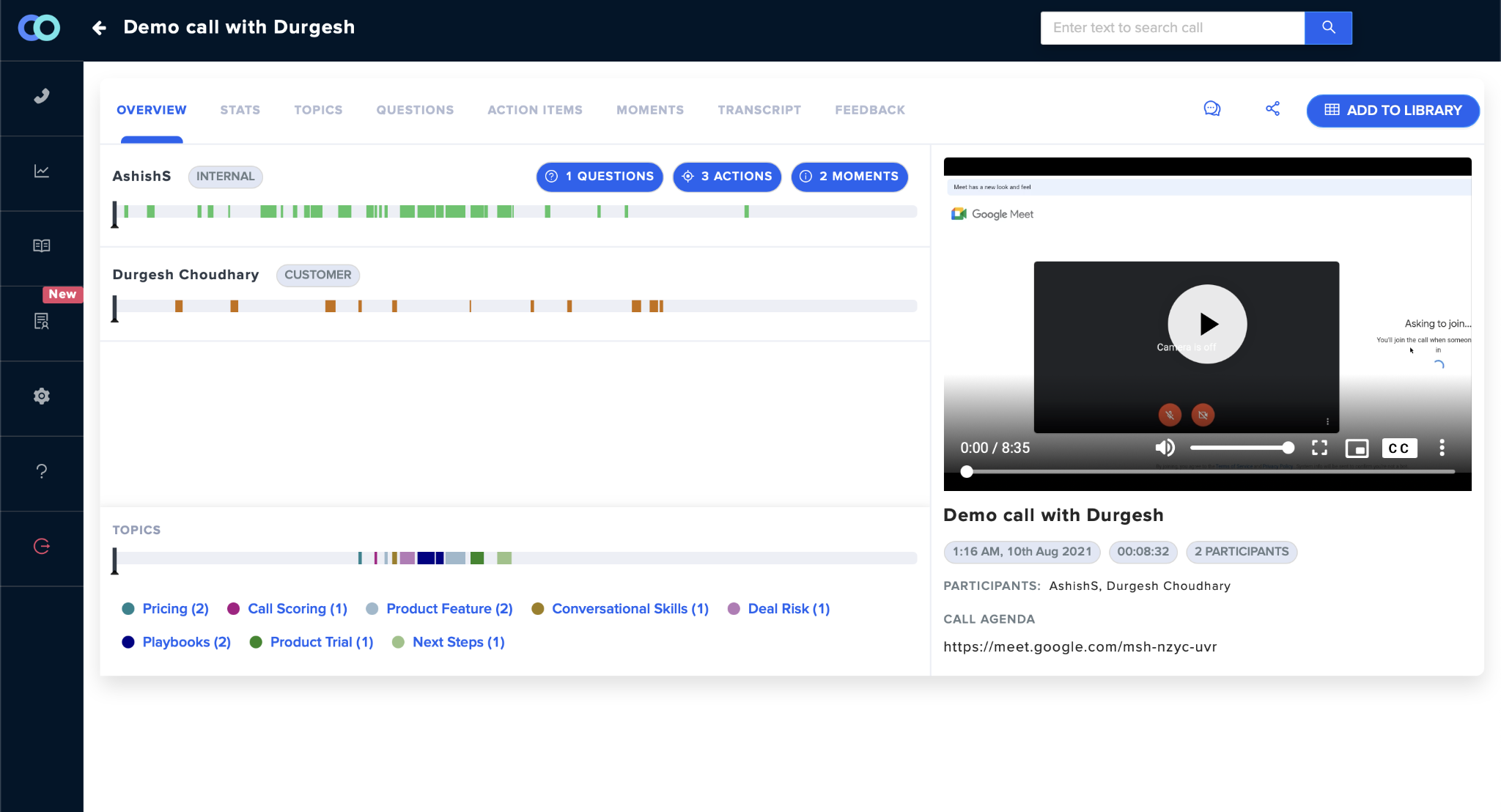The image size is (1501, 812).
Task: Click the logout icon in sidebar
Action: 42,546
